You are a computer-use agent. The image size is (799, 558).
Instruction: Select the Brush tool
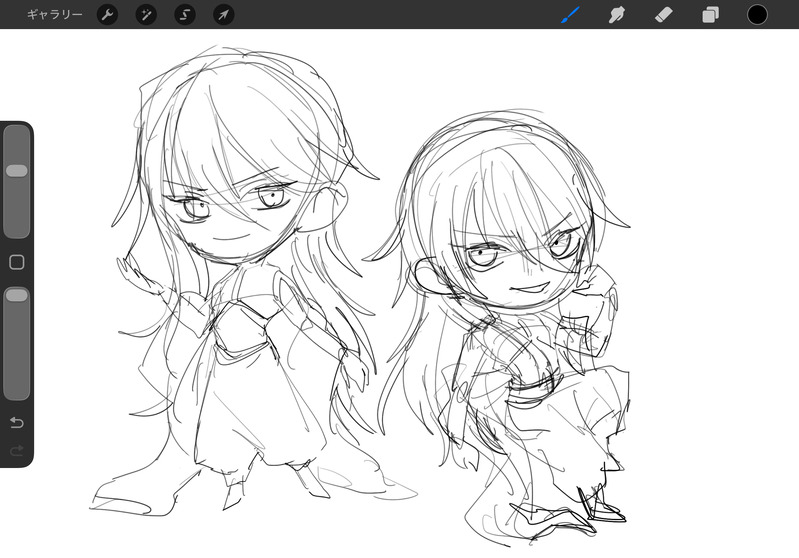pos(570,15)
